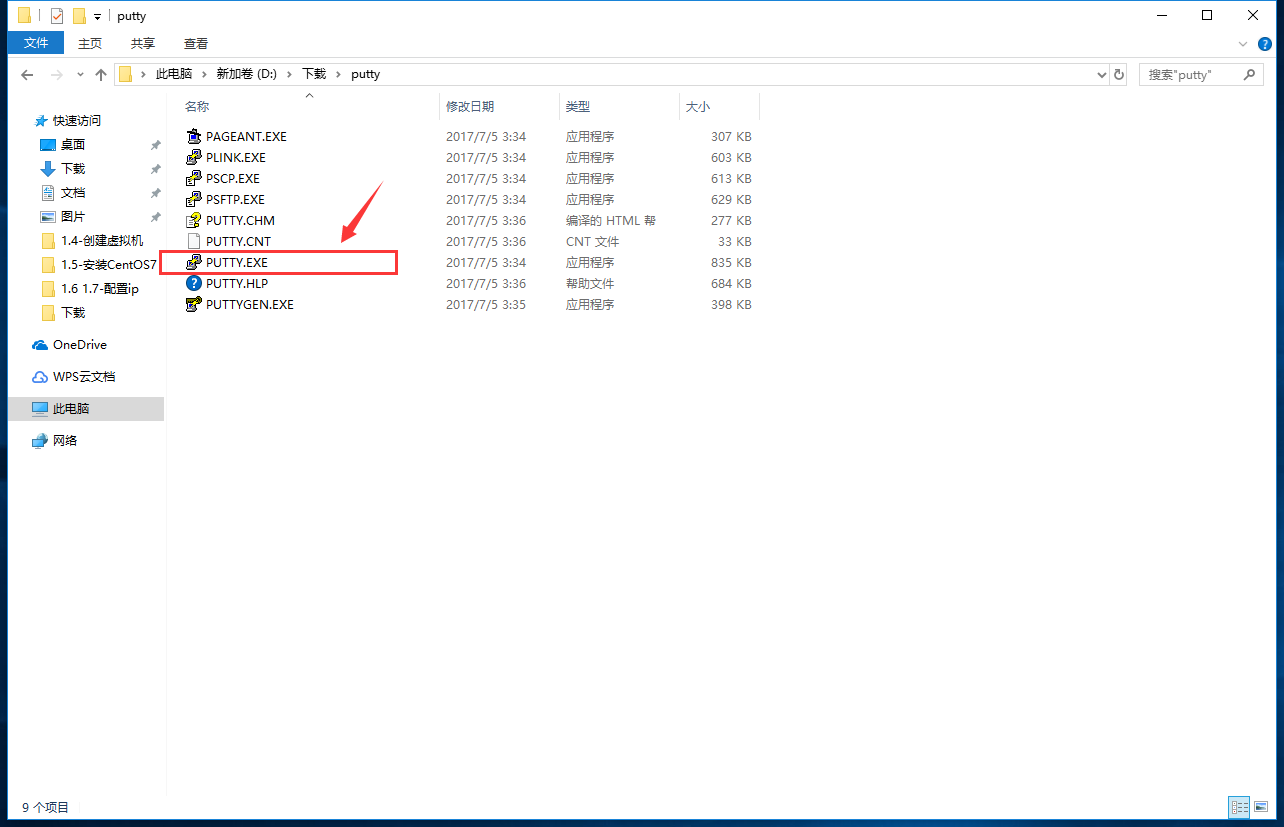The height and width of the screenshot is (827, 1284).
Task: Click the 2017/7/5 3:35 date cell
Action: coord(486,304)
